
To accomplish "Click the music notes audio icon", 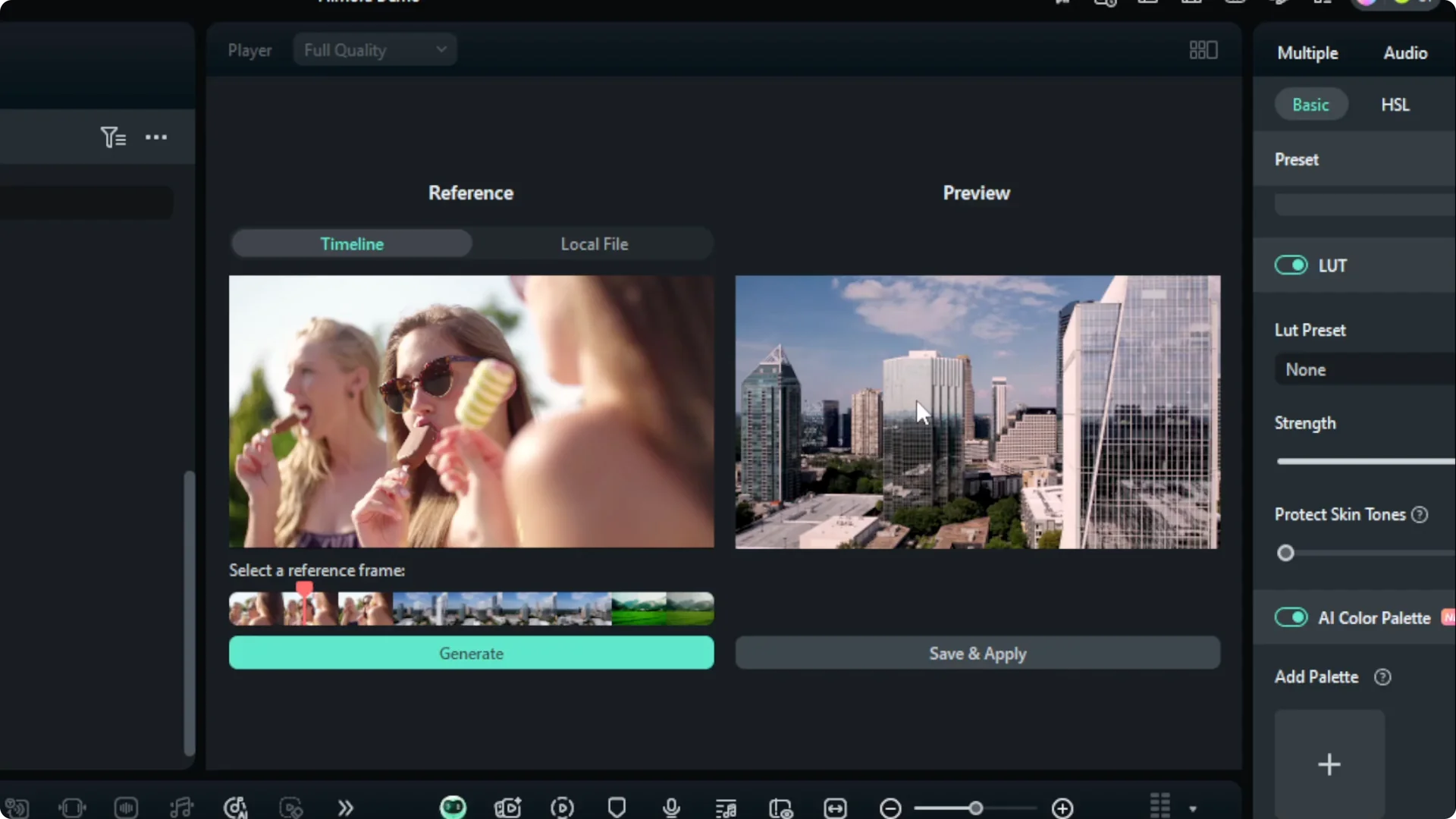I will 181,808.
